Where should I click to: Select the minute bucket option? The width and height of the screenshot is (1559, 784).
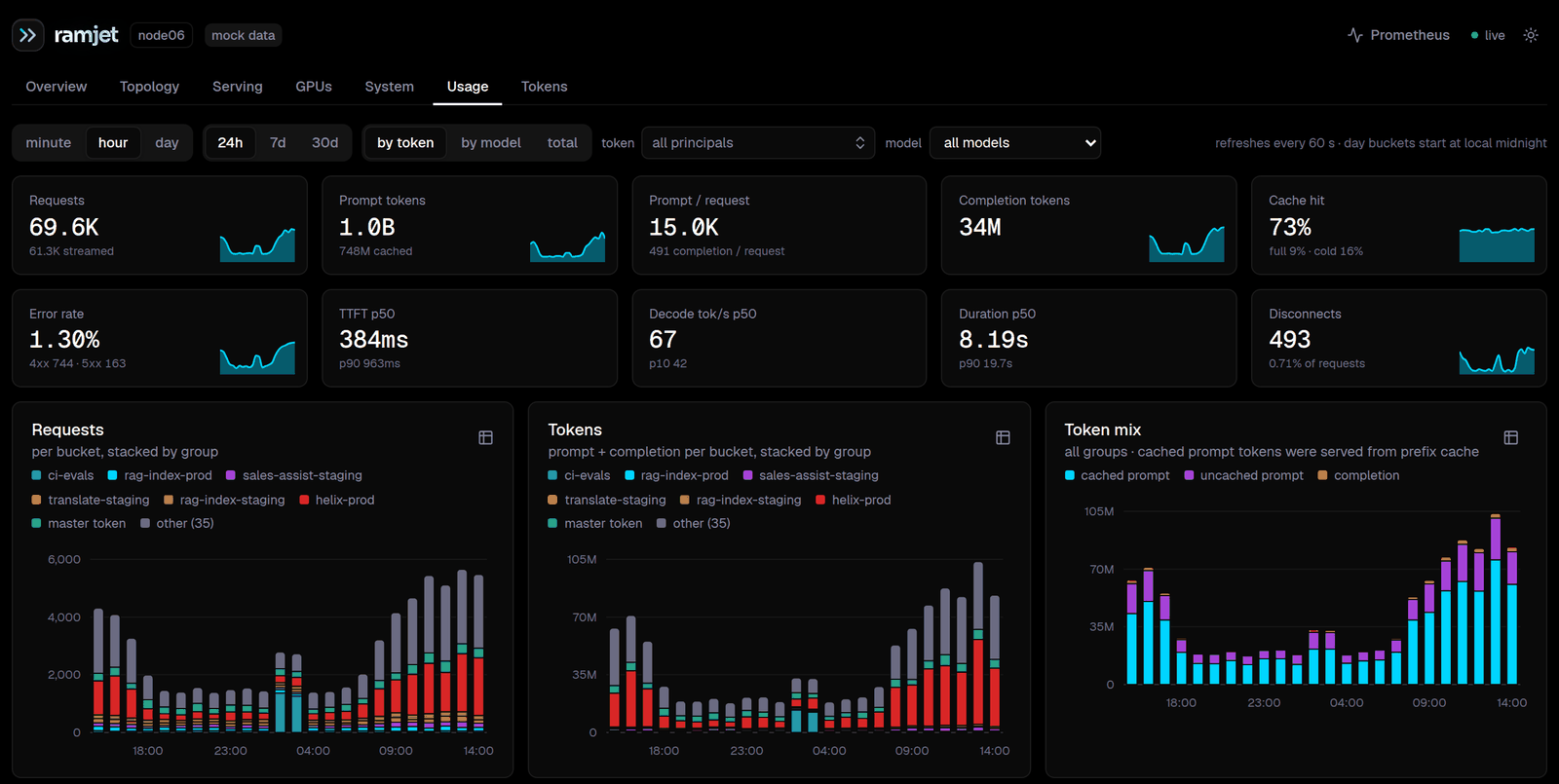point(49,142)
